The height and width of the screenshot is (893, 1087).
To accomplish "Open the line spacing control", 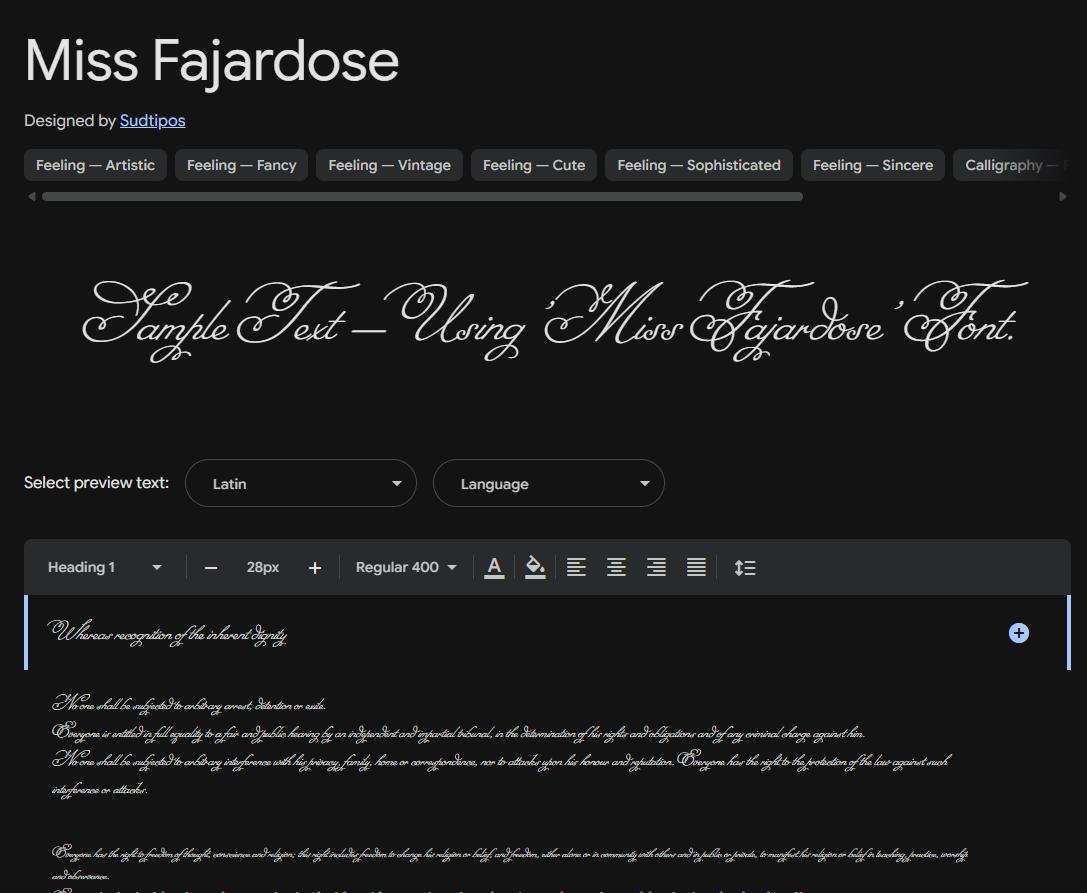I will [x=745, y=567].
